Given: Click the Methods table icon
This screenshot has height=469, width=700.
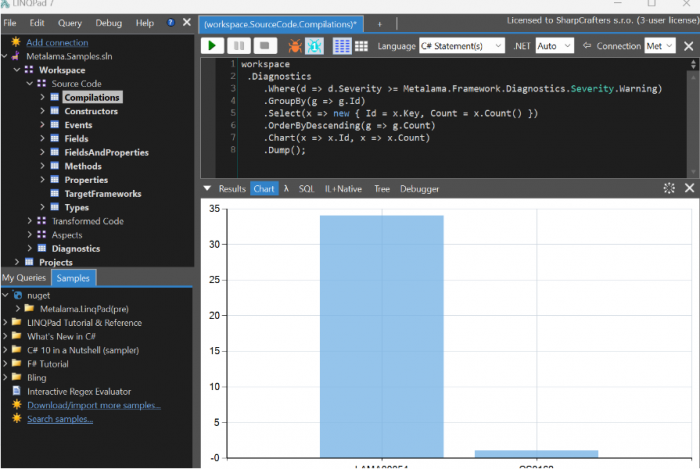Looking at the screenshot, I should [x=54, y=166].
